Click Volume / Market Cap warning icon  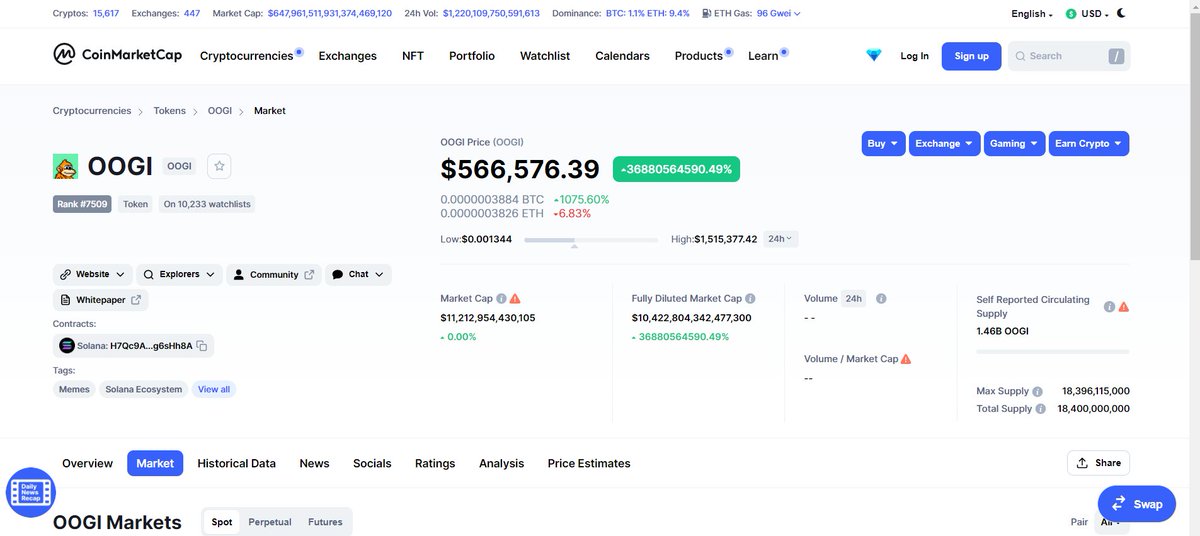coord(906,359)
